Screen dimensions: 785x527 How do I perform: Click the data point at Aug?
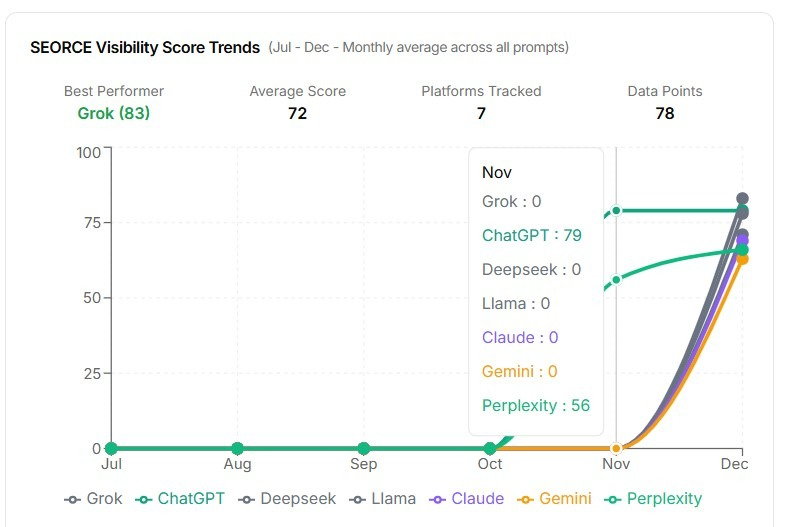pyautogui.click(x=237, y=448)
